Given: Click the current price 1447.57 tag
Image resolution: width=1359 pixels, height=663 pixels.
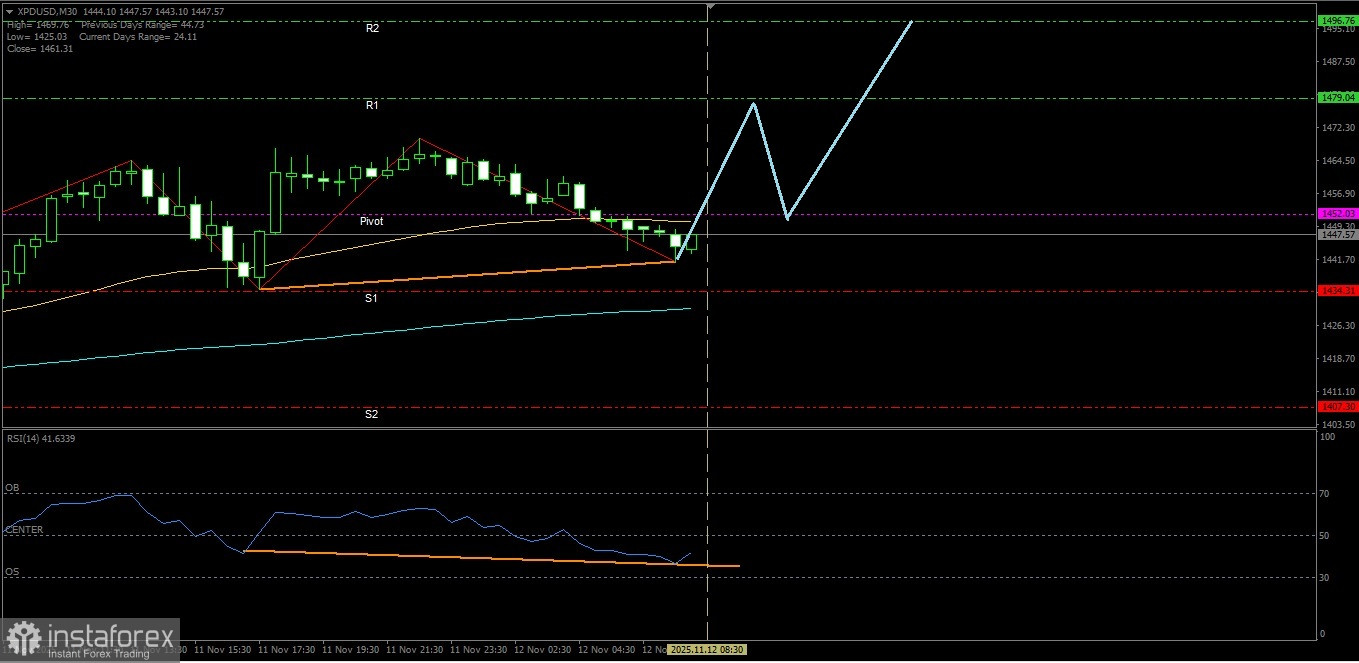Looking at the screenshot, I should (x=1337, y=235).
